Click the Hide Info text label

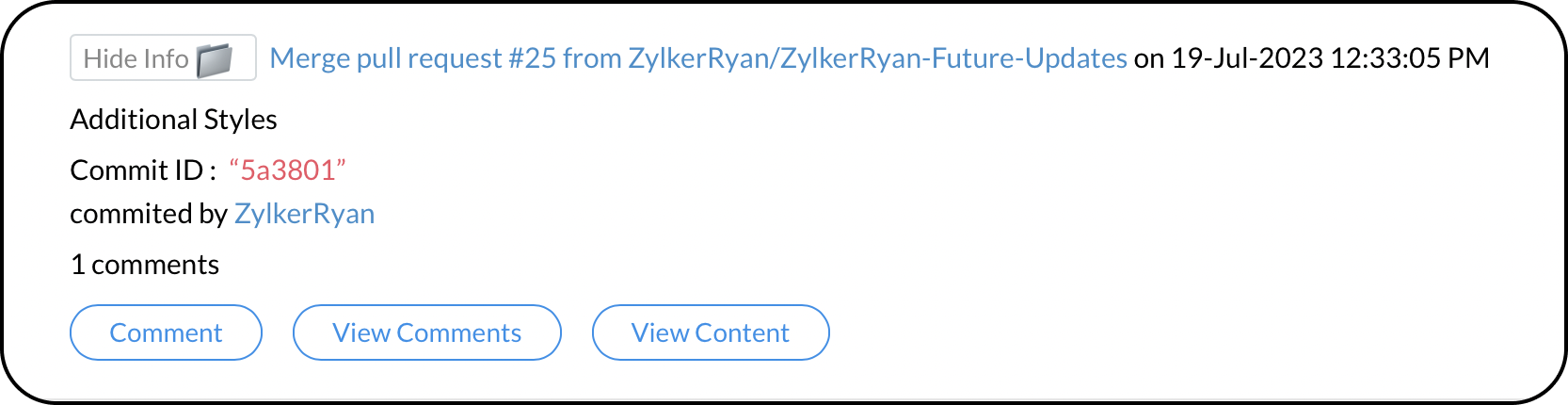136,58
